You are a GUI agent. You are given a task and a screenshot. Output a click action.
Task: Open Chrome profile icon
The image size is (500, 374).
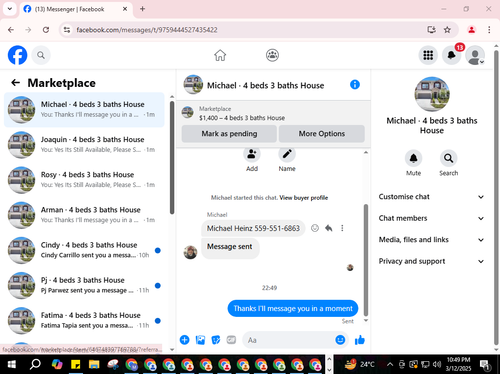point(471,30)
